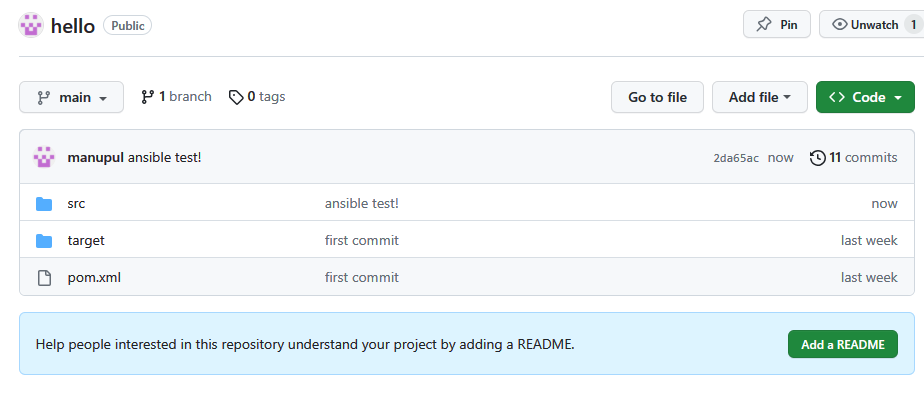Open the pom.xml file name link
The image size is (924, 394).
coord(94,277)
